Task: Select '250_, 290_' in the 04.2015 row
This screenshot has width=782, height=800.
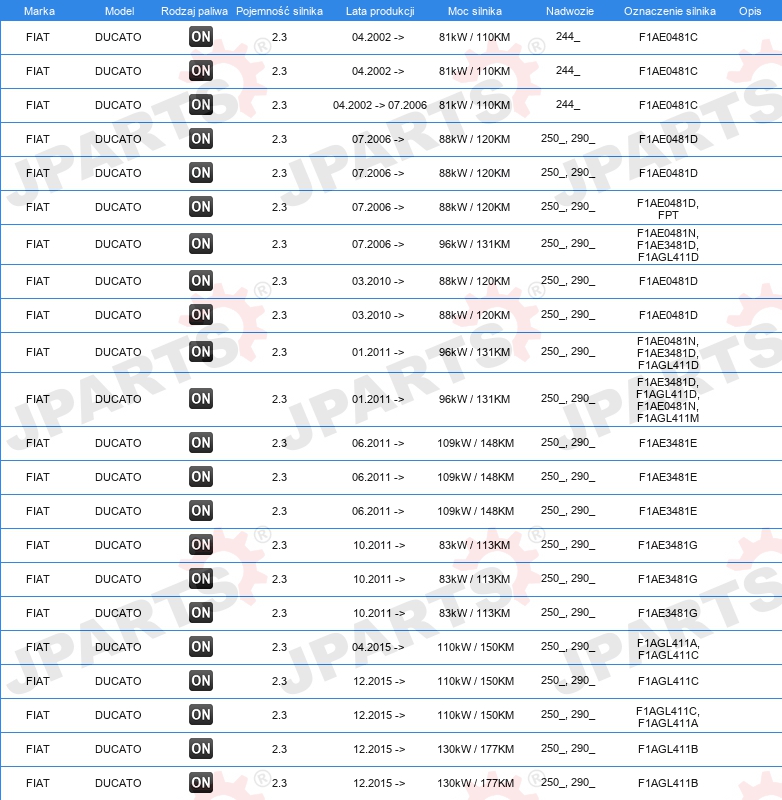Action: coord(568,646)
